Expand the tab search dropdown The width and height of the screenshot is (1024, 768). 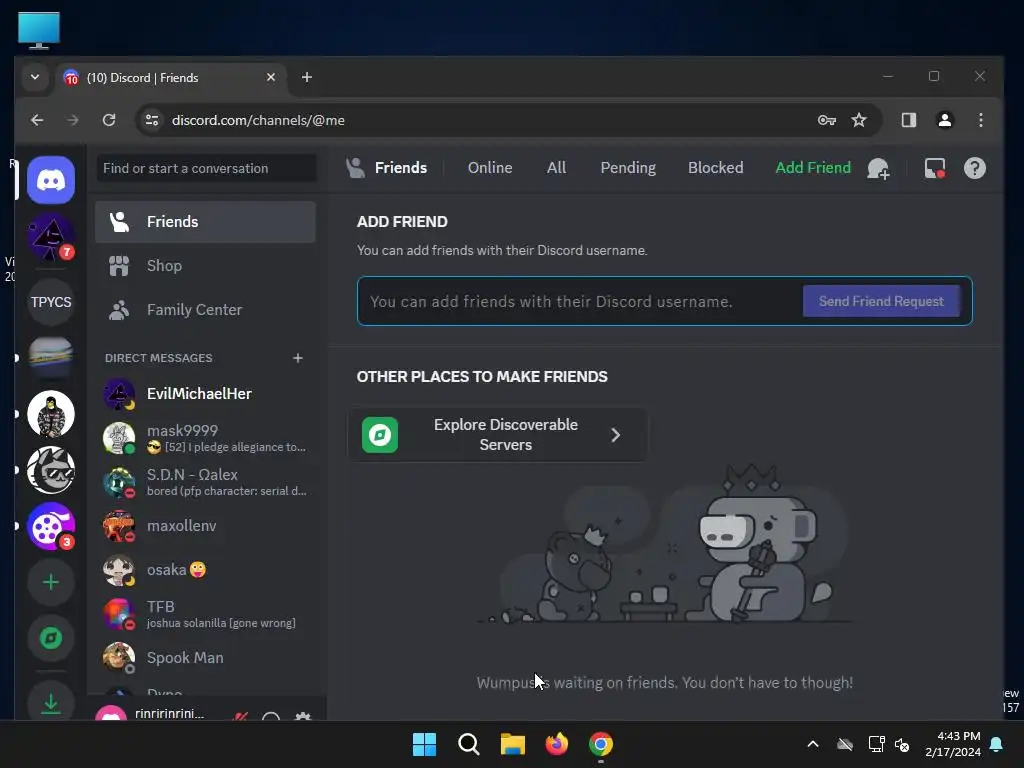[35, 78]
